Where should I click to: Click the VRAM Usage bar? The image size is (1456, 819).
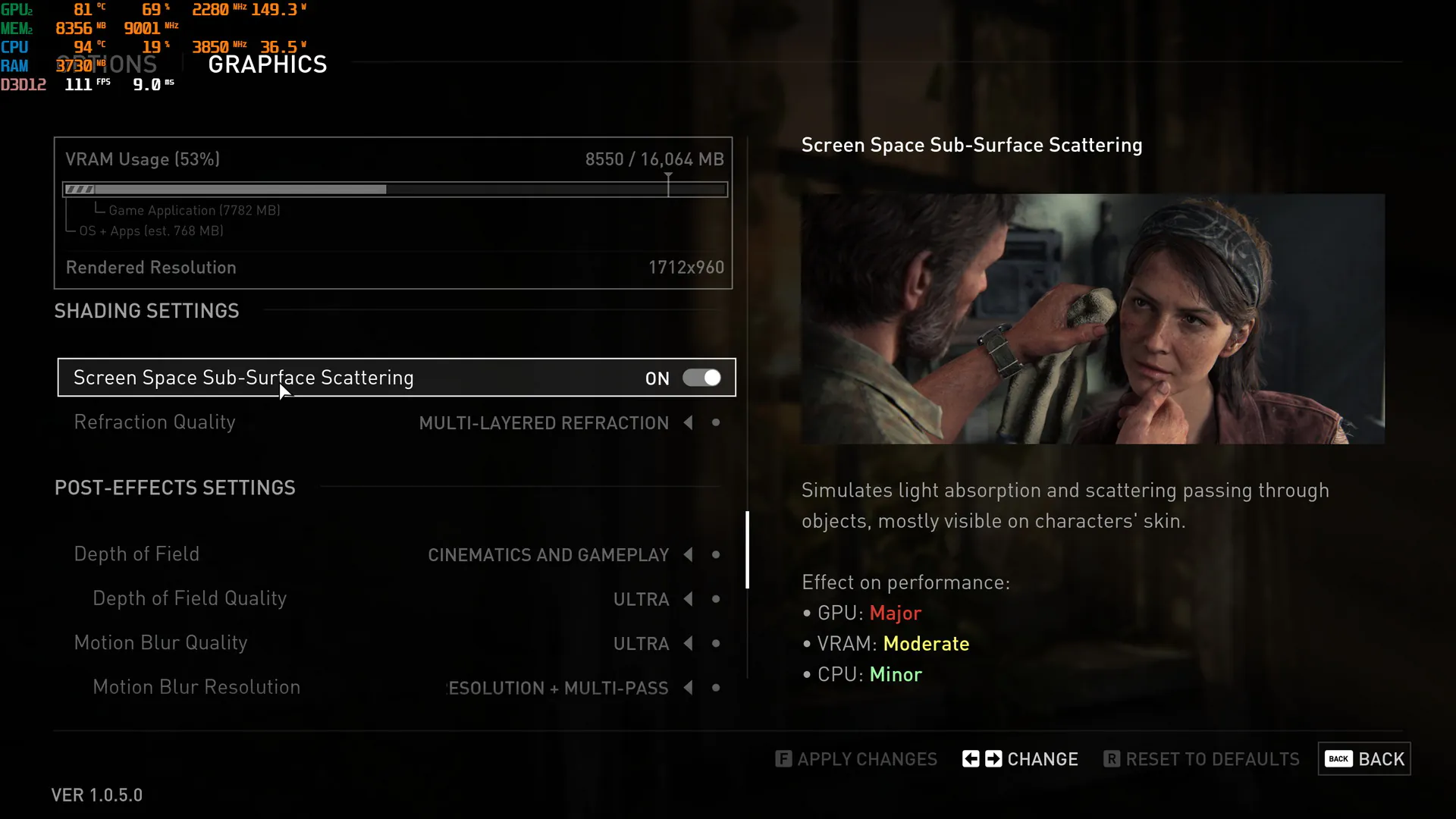coord(395,189)
